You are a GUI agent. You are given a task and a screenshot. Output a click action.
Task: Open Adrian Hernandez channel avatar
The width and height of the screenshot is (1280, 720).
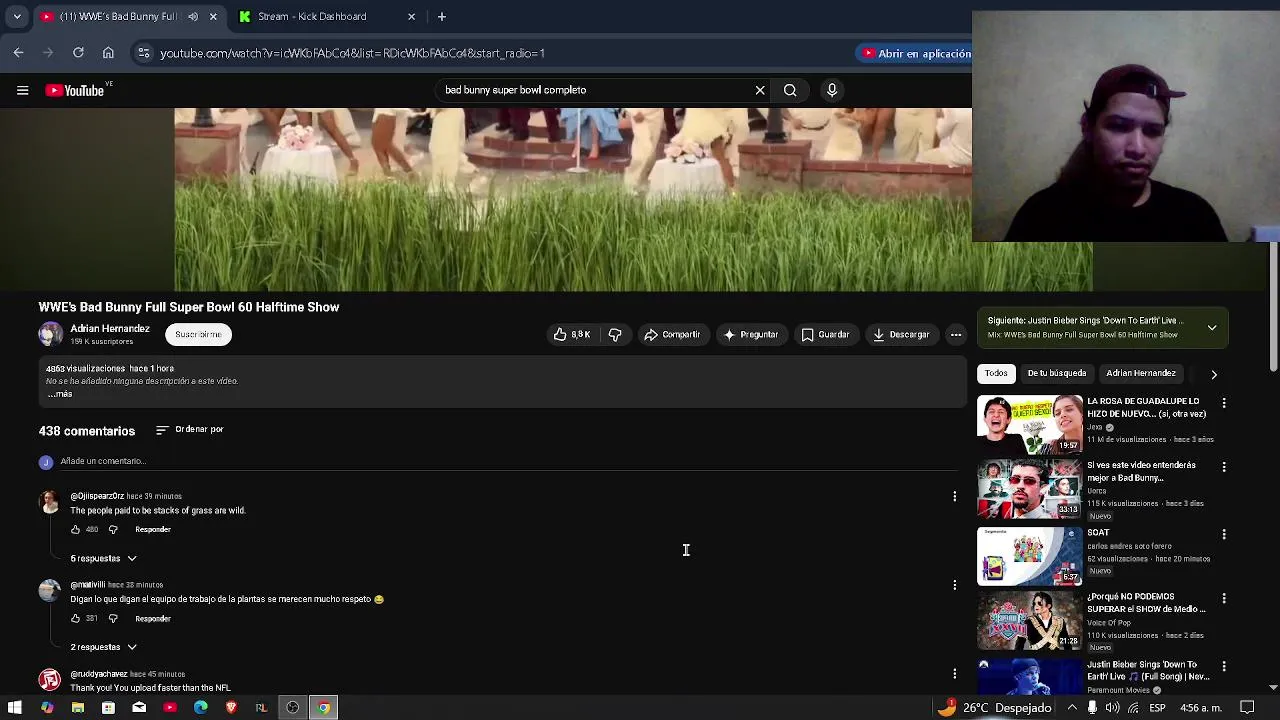tap(50, 334)
